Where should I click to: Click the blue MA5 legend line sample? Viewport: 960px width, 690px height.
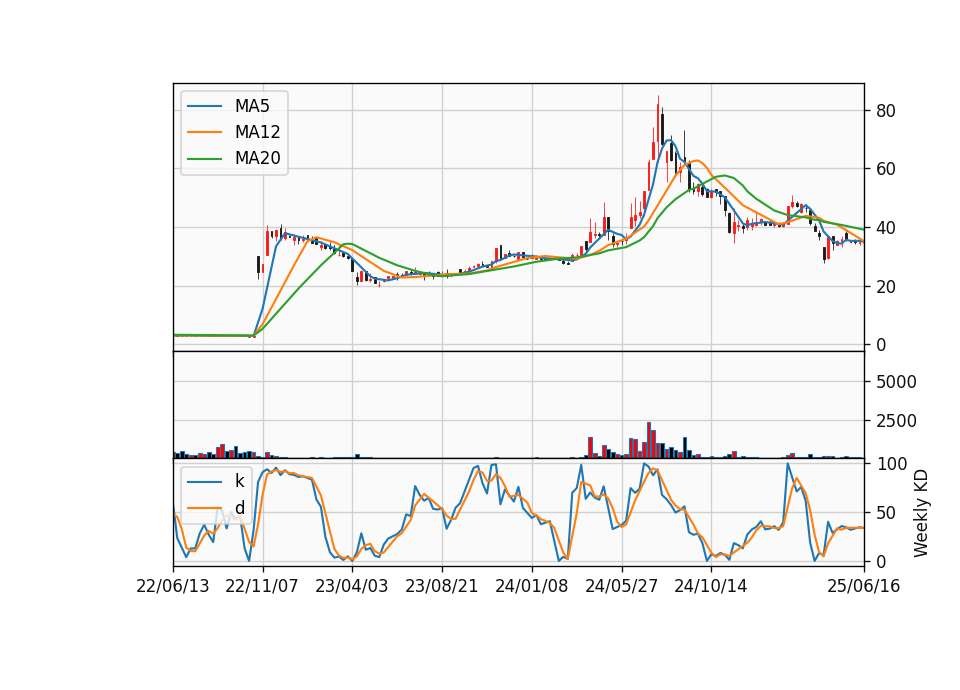(x=204, y=106)
